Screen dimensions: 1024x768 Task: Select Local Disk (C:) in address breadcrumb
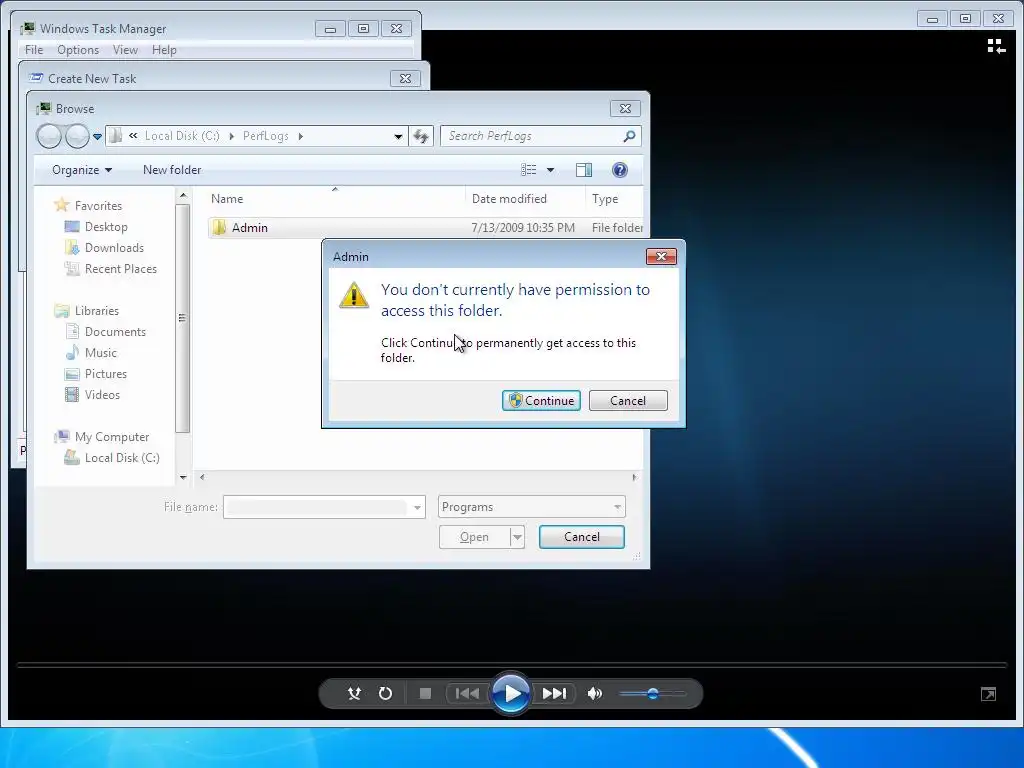point(182,136)
